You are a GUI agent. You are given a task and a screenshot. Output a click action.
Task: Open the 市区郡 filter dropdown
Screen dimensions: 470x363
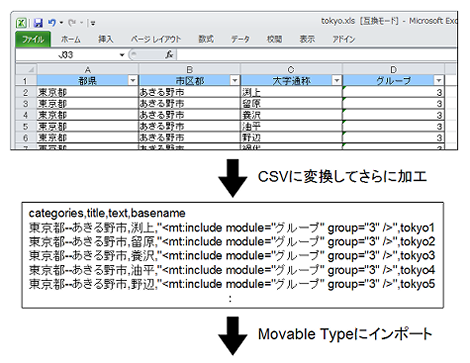(x=235, y=80)
